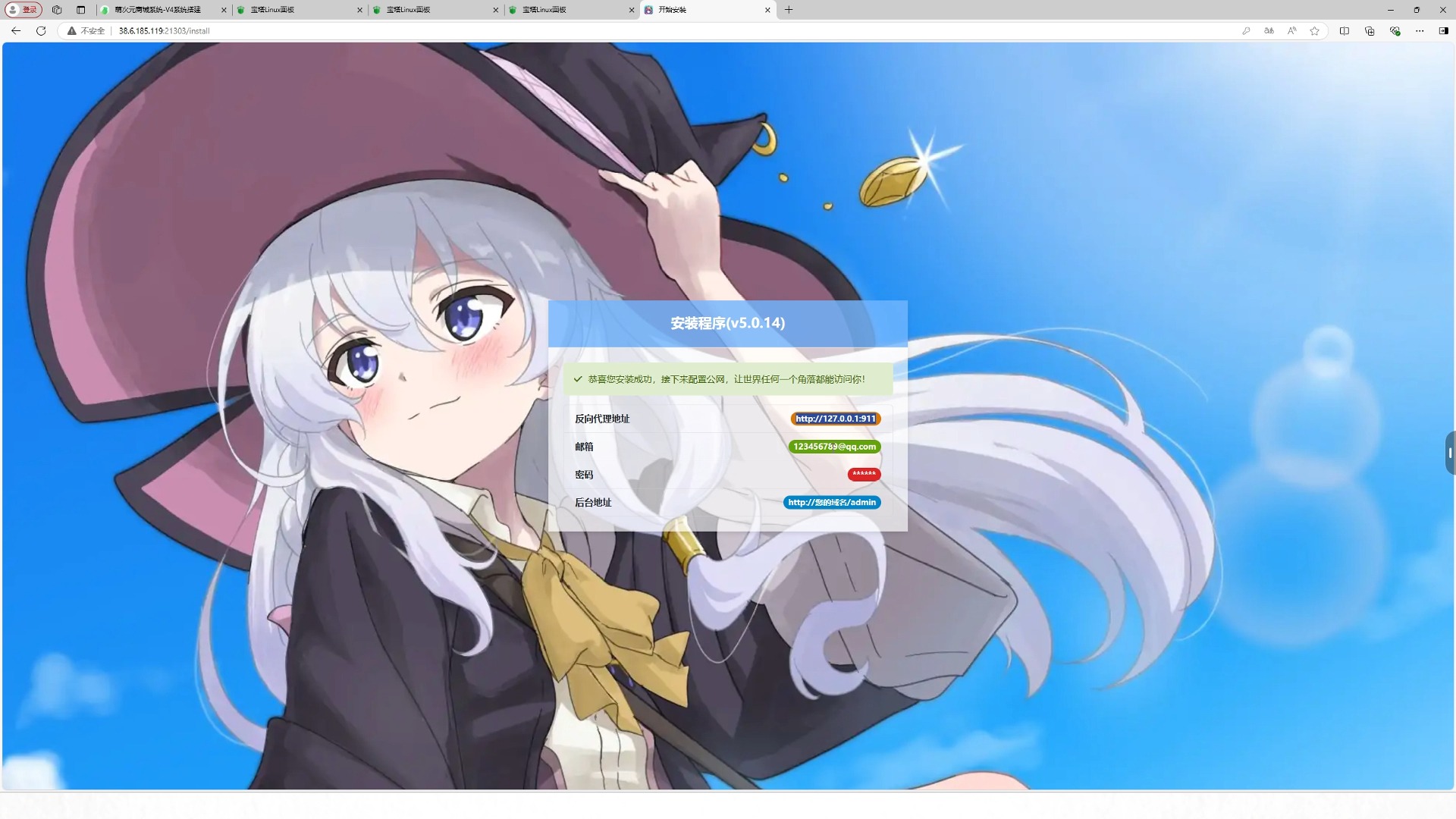Close the first 宝塔Linux面板 tab

point(359,10)
